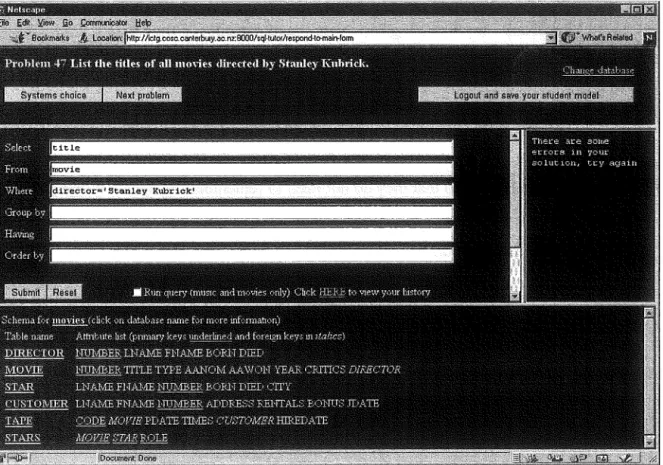
Task: Click NUMBER attribute in the DIRECTOR row
Action: coord(98,353)
